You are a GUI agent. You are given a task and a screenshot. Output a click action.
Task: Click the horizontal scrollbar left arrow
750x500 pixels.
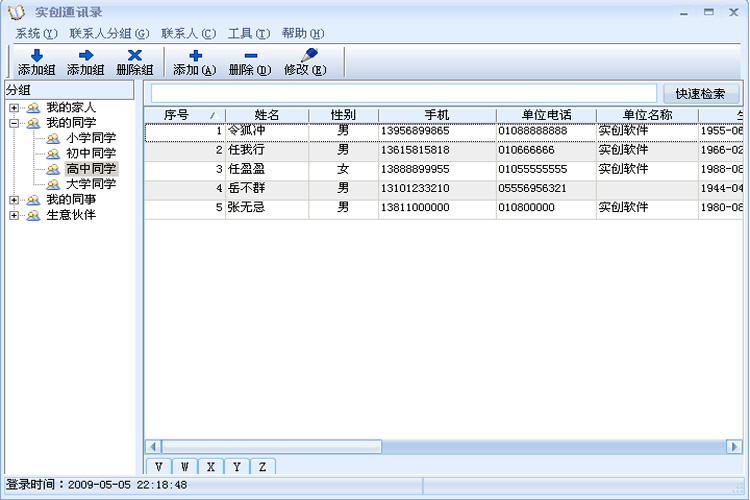pos(153,447)
